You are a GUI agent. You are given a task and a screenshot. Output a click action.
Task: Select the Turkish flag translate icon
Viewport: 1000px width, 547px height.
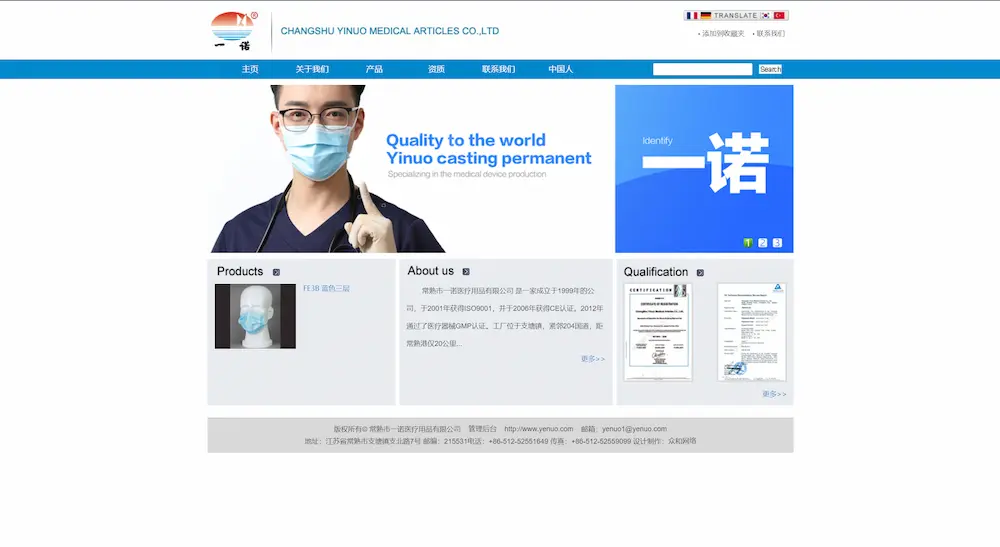pos(779,15)
